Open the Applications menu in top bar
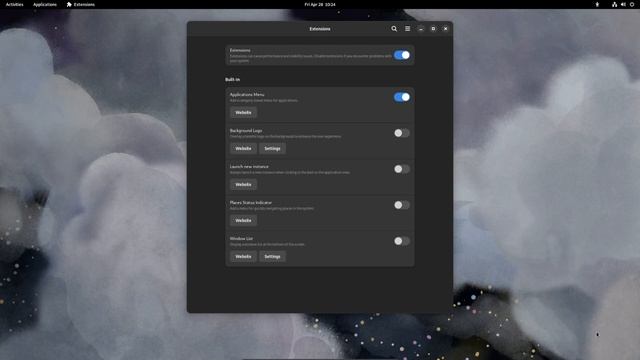Viewport: 640px width, 360px height. 45,4
